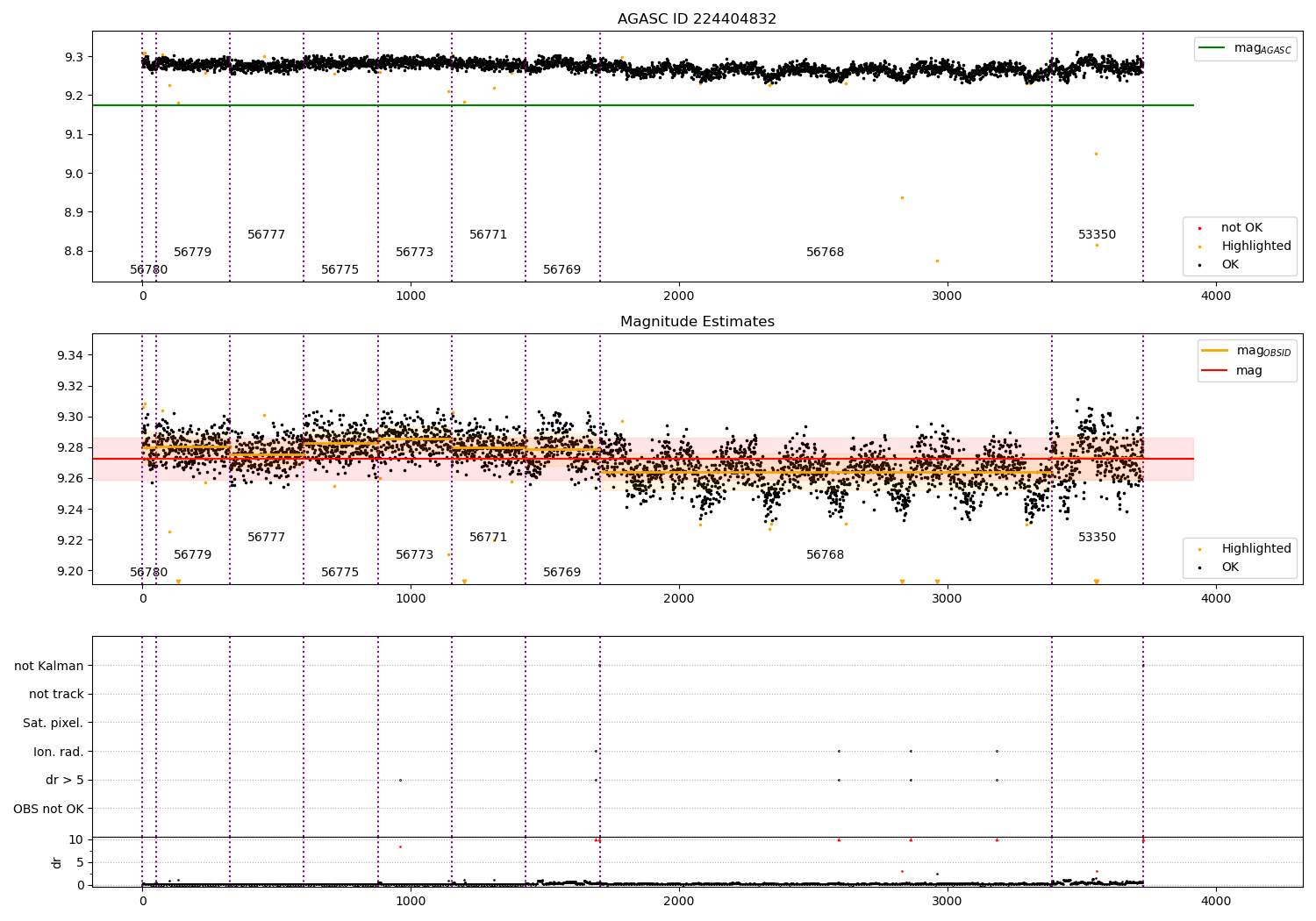Click the "dr" y-axis label in the bottom plot
Viewport: 1316px width, 921px height.
57,862
